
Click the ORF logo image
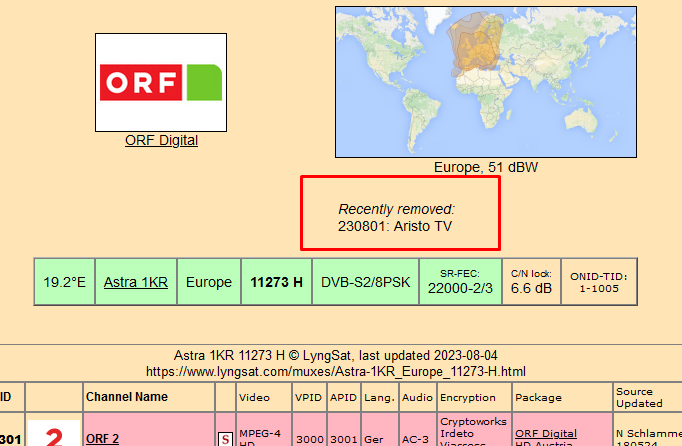pyautogui.click(x=161, y=82)
